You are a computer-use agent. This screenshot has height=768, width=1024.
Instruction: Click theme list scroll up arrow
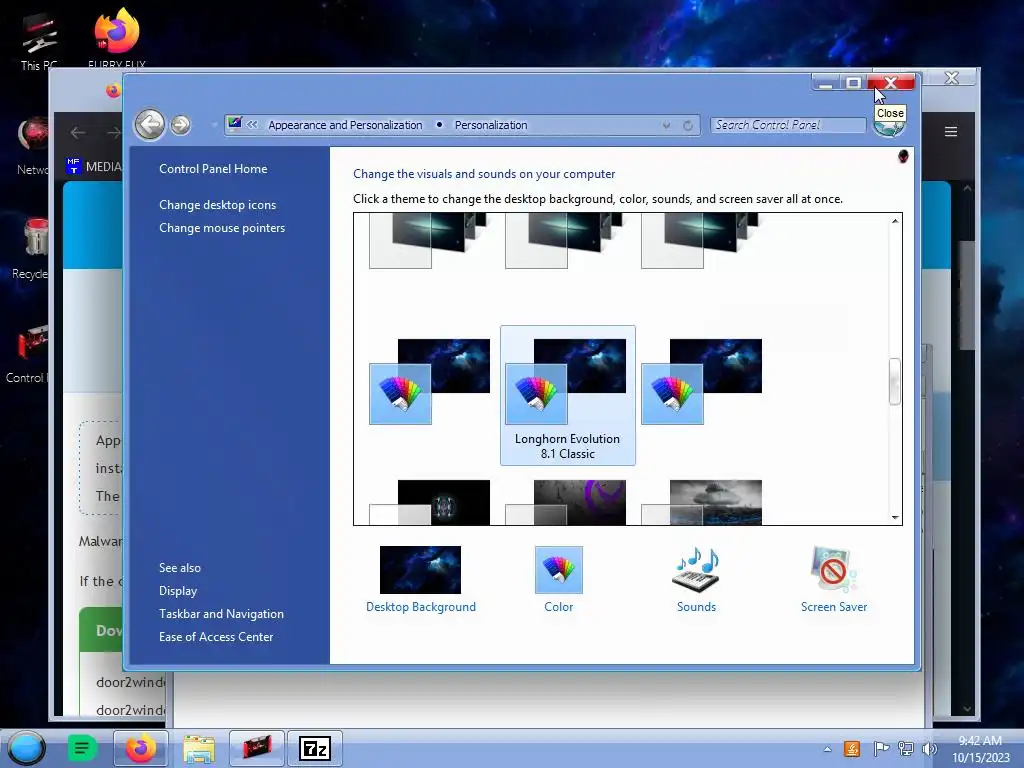(x=895, y=221)
